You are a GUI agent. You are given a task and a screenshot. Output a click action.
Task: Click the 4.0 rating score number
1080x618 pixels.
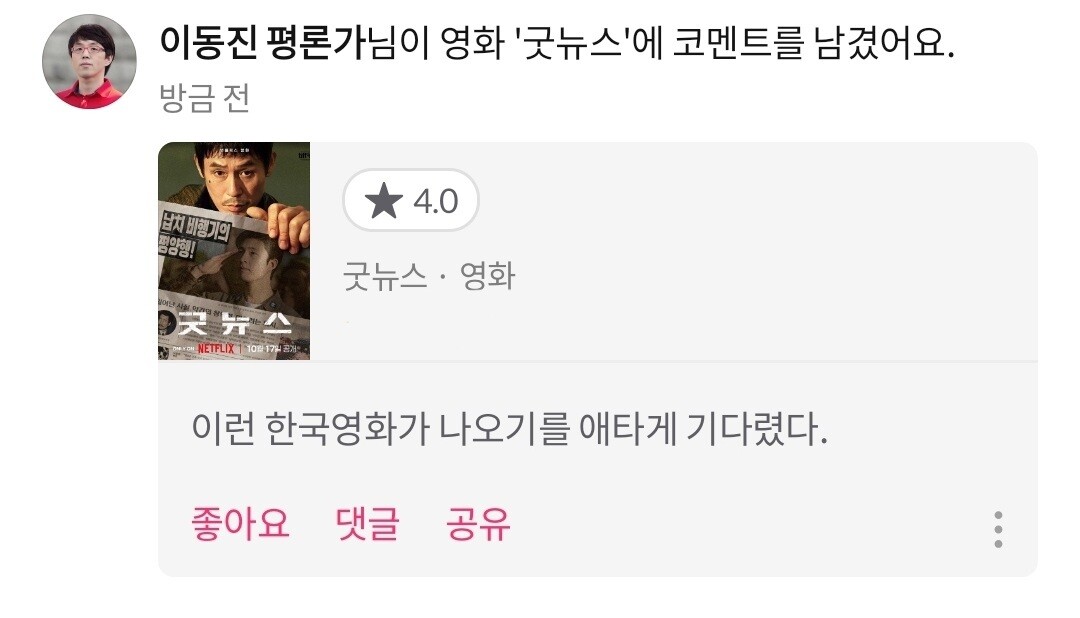(435, 201)
